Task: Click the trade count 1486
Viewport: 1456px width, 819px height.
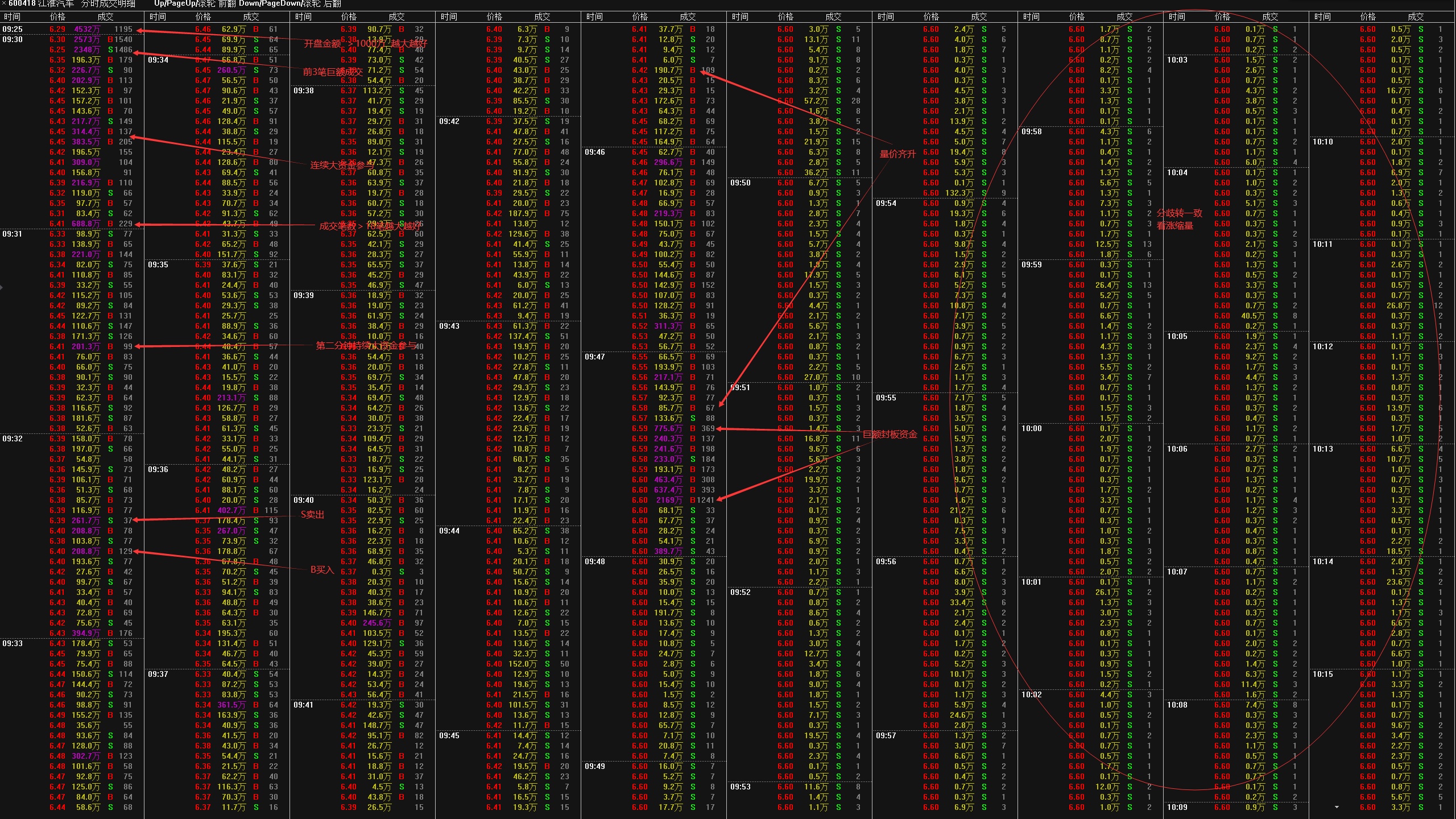Action: point(123,49)
